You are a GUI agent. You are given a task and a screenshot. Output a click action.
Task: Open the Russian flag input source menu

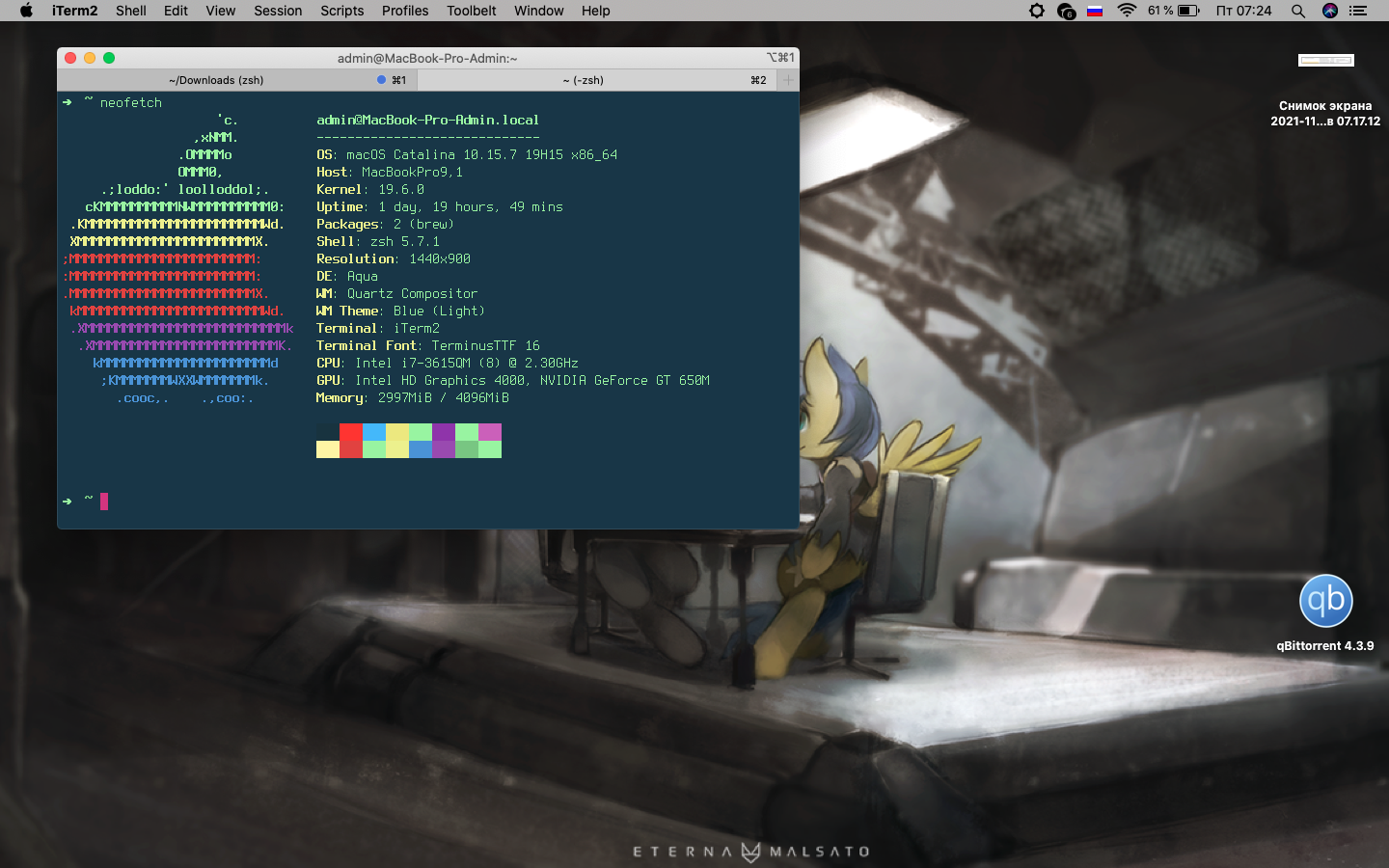(x=1095, y=11)
